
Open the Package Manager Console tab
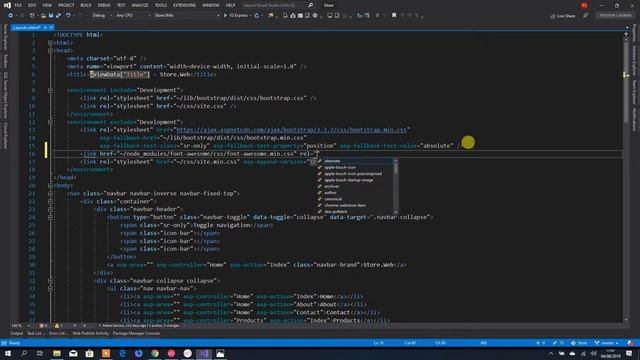tap(136, 333)
